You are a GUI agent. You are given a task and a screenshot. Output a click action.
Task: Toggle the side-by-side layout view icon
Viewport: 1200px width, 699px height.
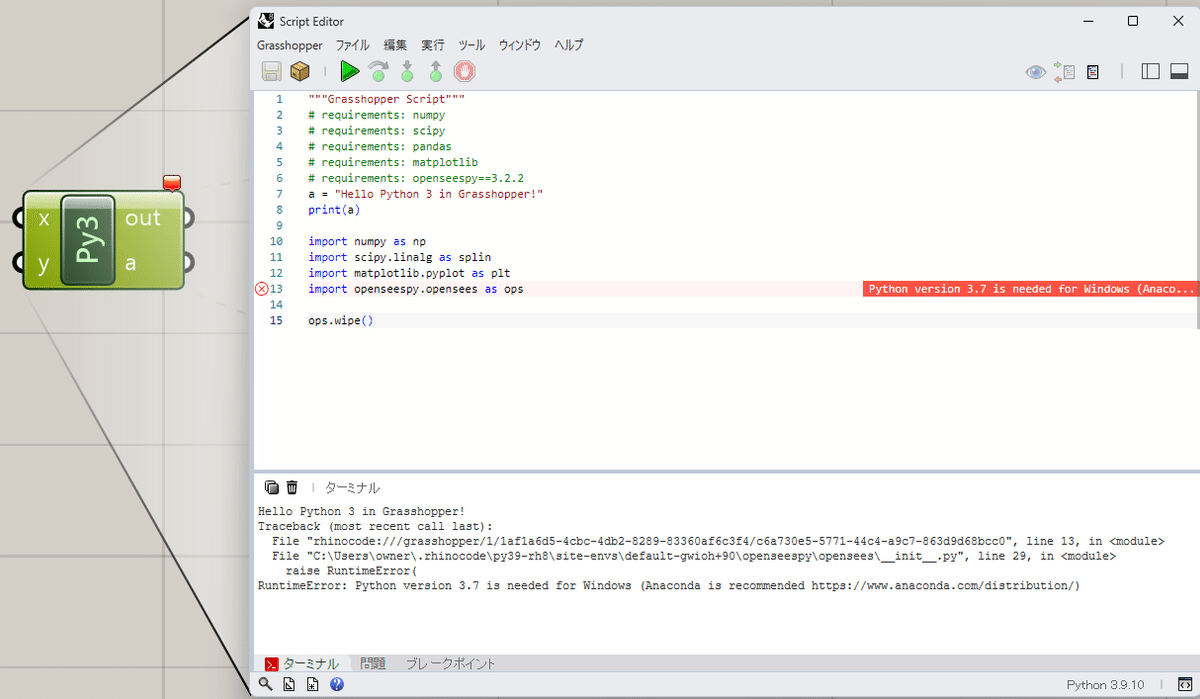click(1150, 71)
